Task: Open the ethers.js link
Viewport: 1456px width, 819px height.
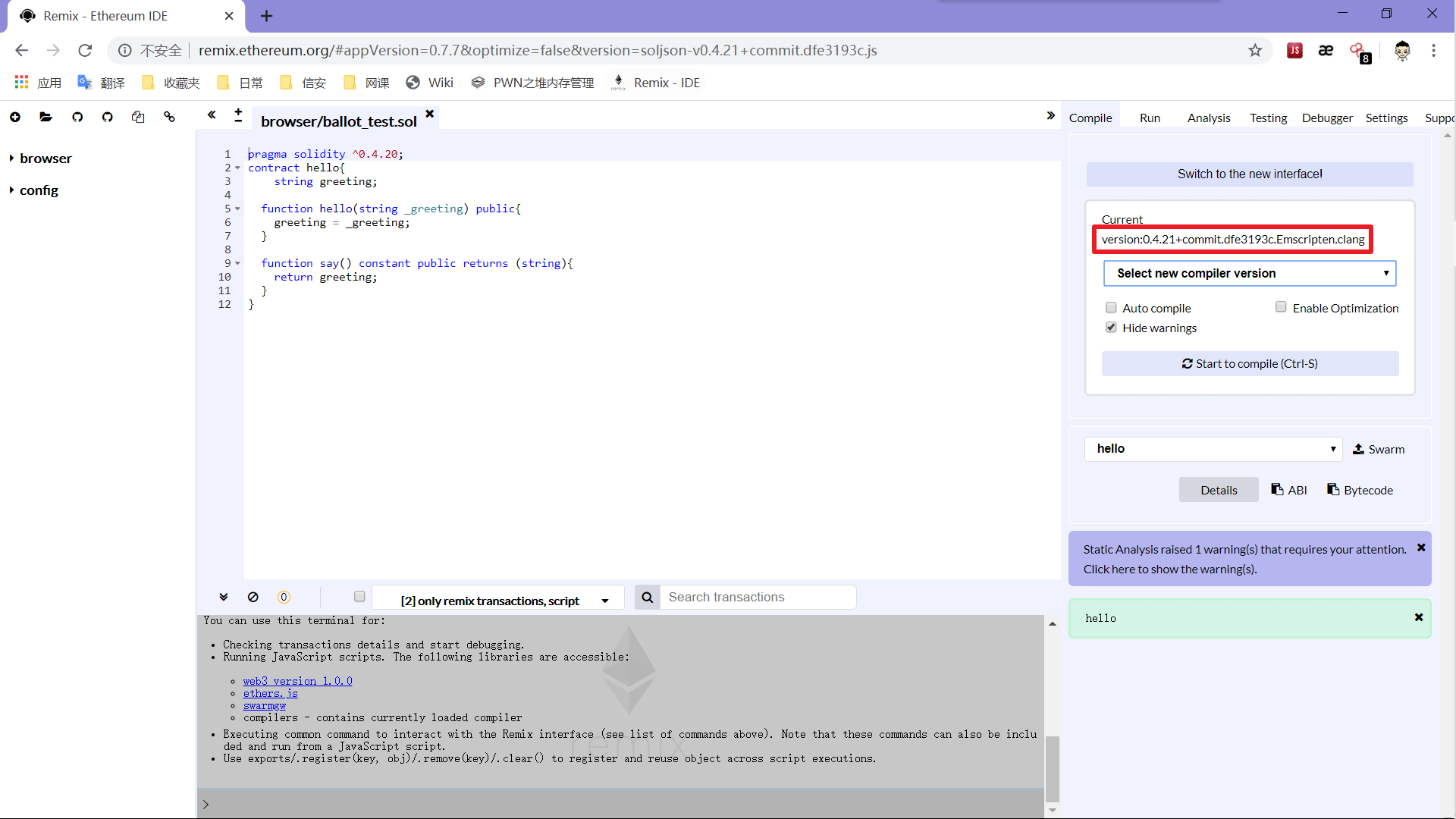Action: pyautogui.click(x=270, y=693)
